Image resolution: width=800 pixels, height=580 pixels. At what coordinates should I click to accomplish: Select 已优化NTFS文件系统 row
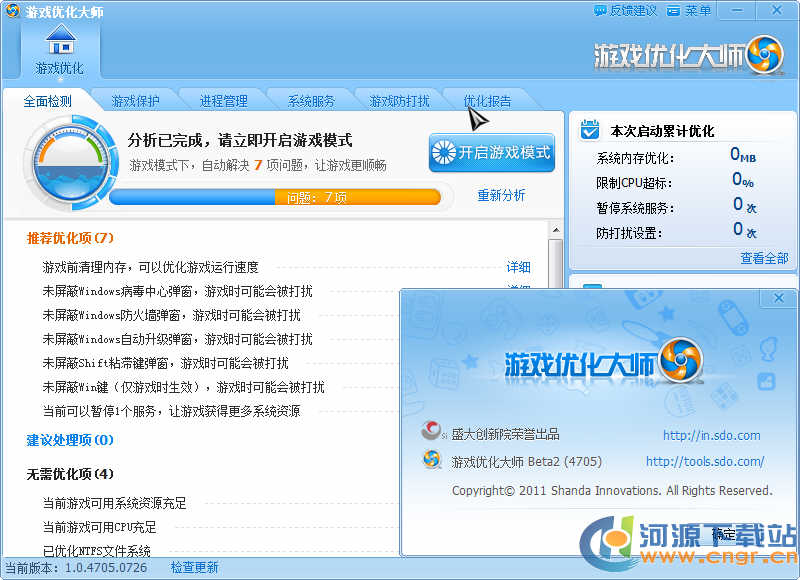tap(96, 550)
